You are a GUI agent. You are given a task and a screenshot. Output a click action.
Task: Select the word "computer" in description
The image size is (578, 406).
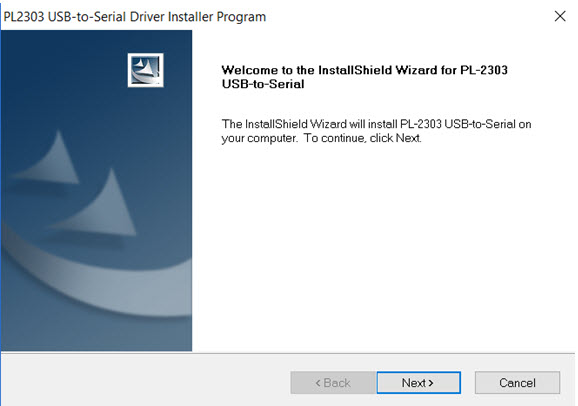pyautogui.click(x=272, y=138)
